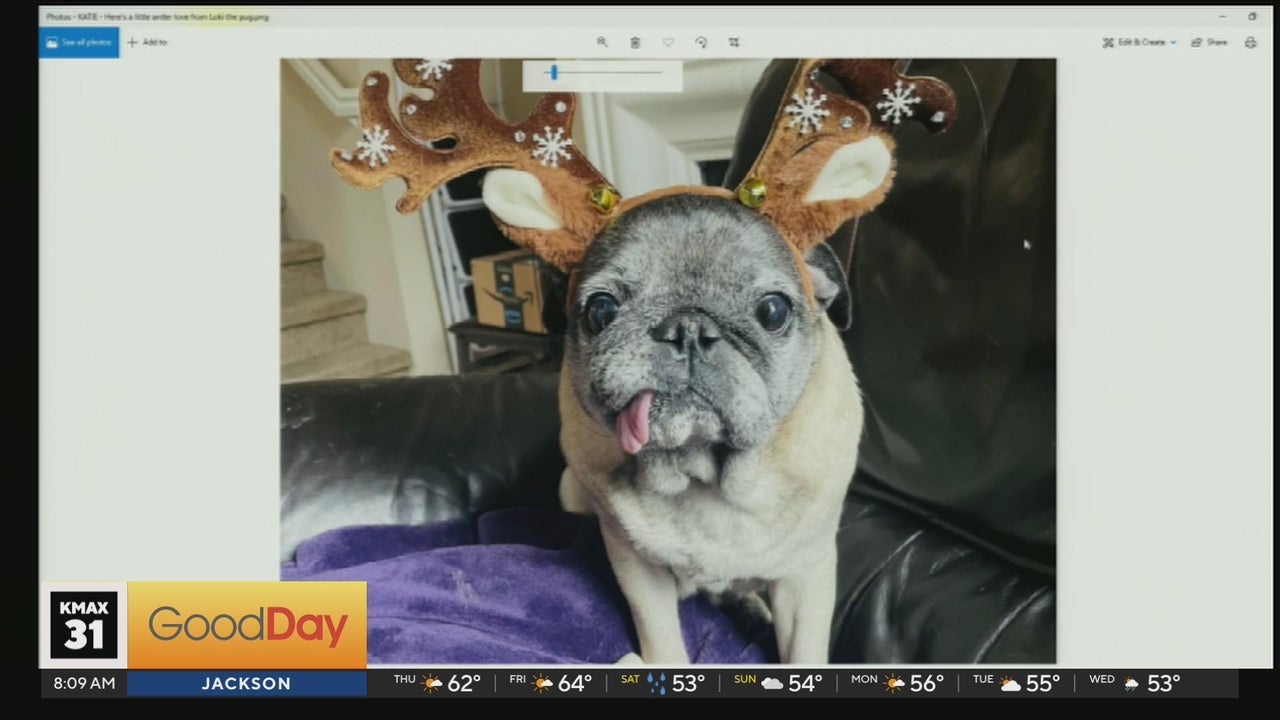Click the See all photos button
The image size is (1280, 720).
point(79,42)
